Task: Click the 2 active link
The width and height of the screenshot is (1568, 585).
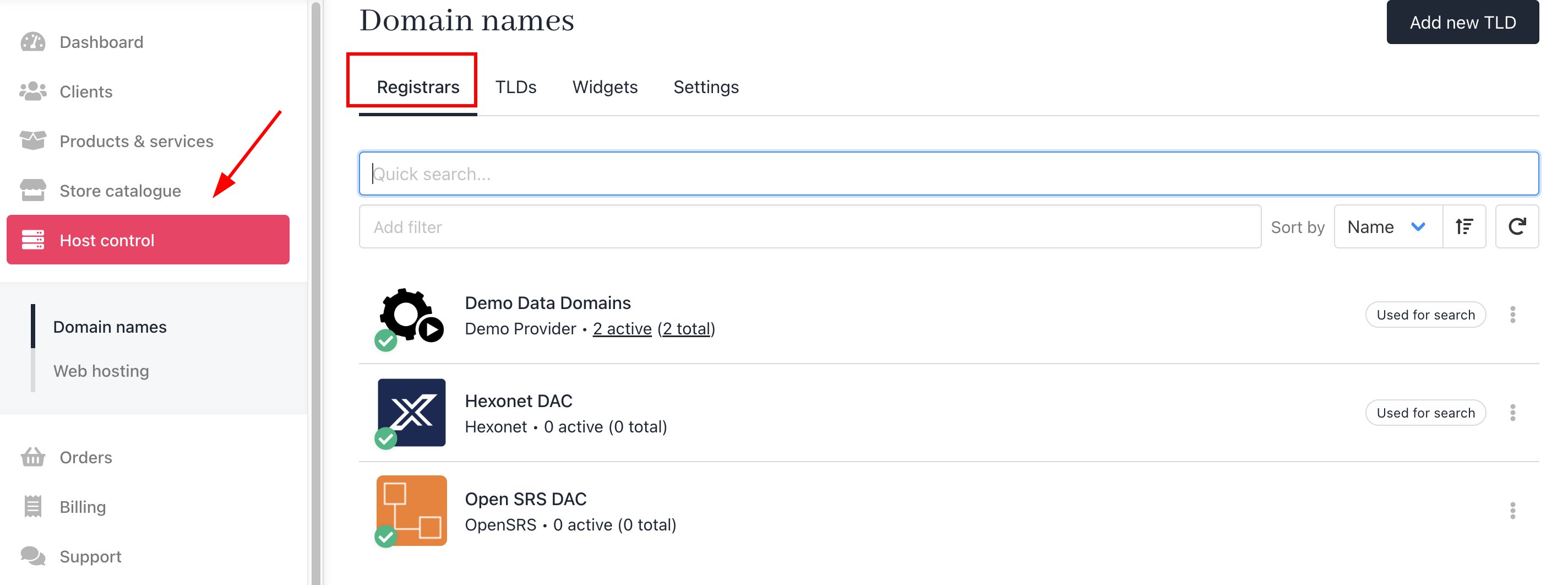Action: pyautogui.click(x=622, y=329)
